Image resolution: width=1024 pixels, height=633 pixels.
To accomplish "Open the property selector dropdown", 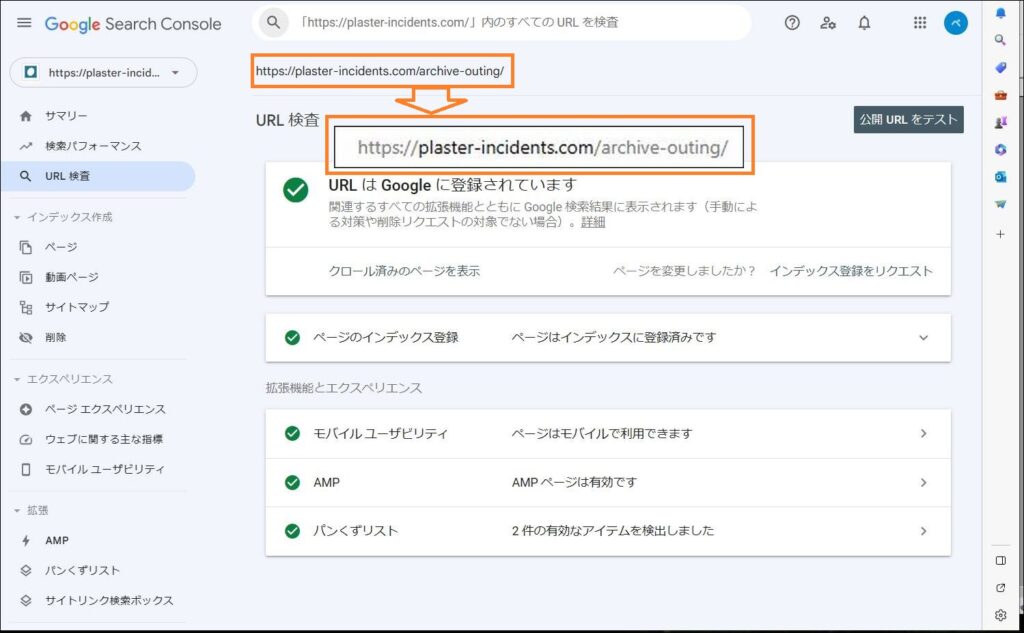I will click(x=103, y=73).
